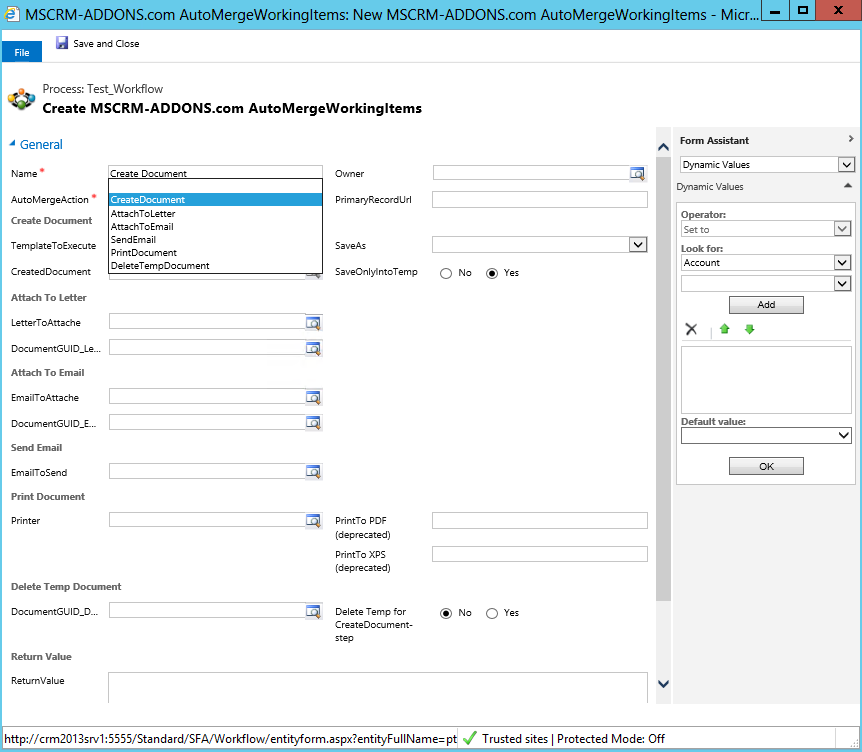Click the DocumentGUID_E... input field

point(207,422)
